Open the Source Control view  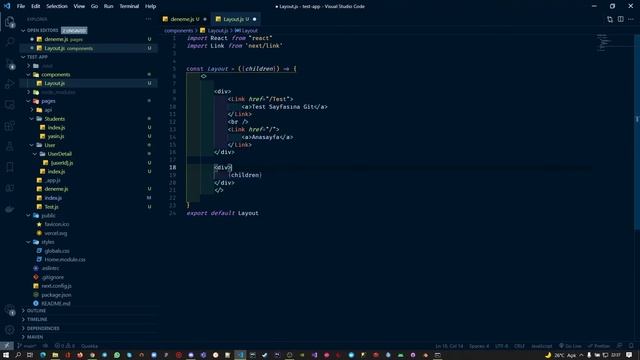pyautogui.click(x=10, y=63)
